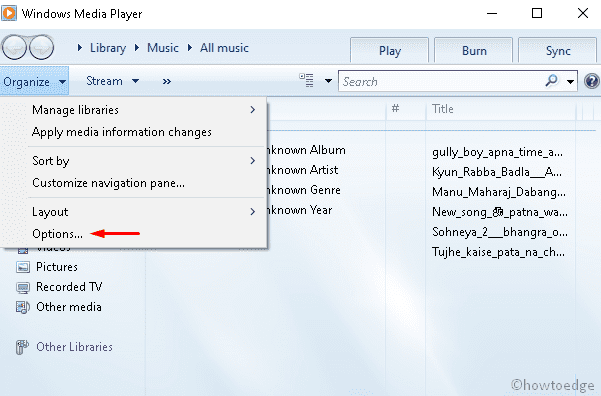
Task: Click the Other media icon
Action: (23, 307)
